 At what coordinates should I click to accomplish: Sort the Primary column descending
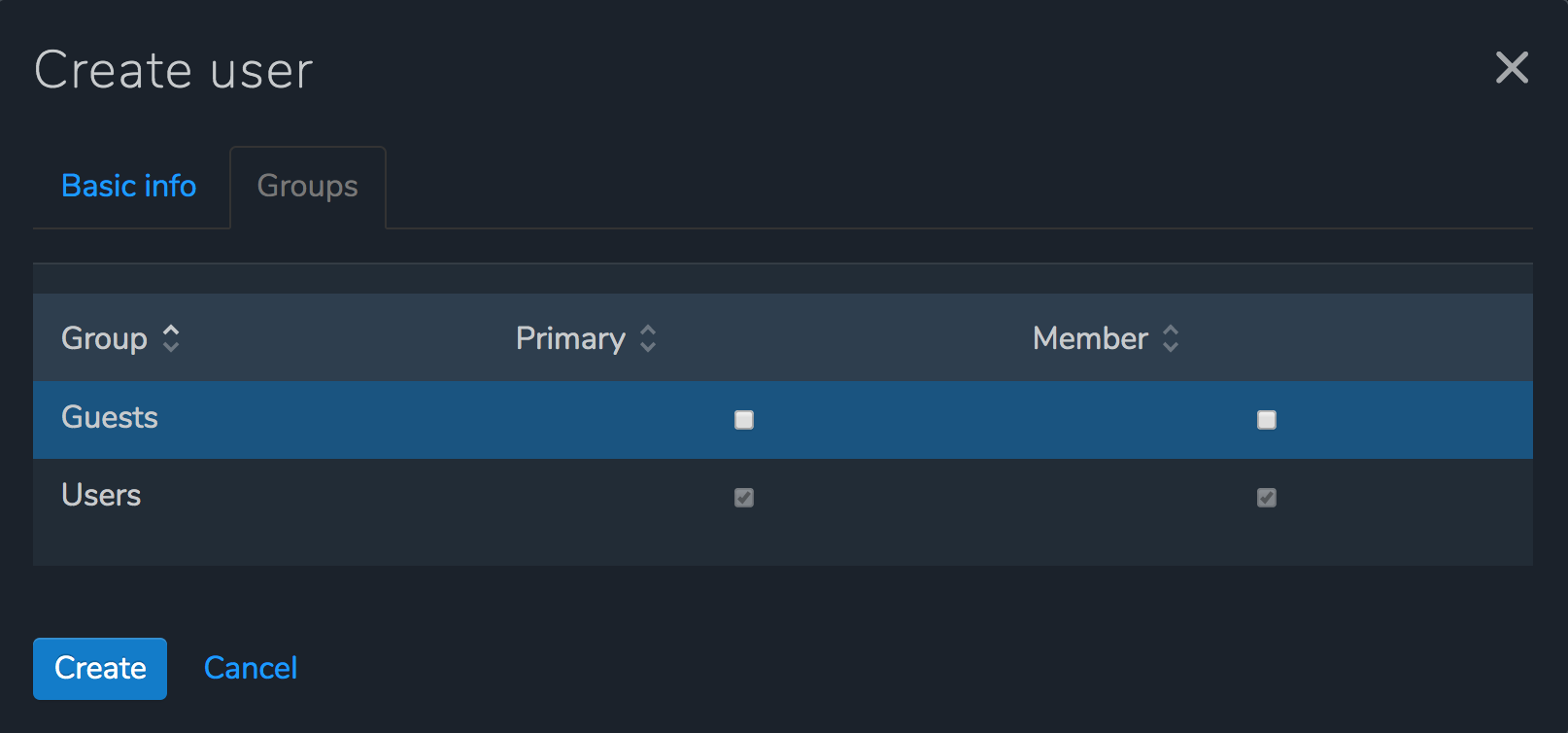coord(649,346)
